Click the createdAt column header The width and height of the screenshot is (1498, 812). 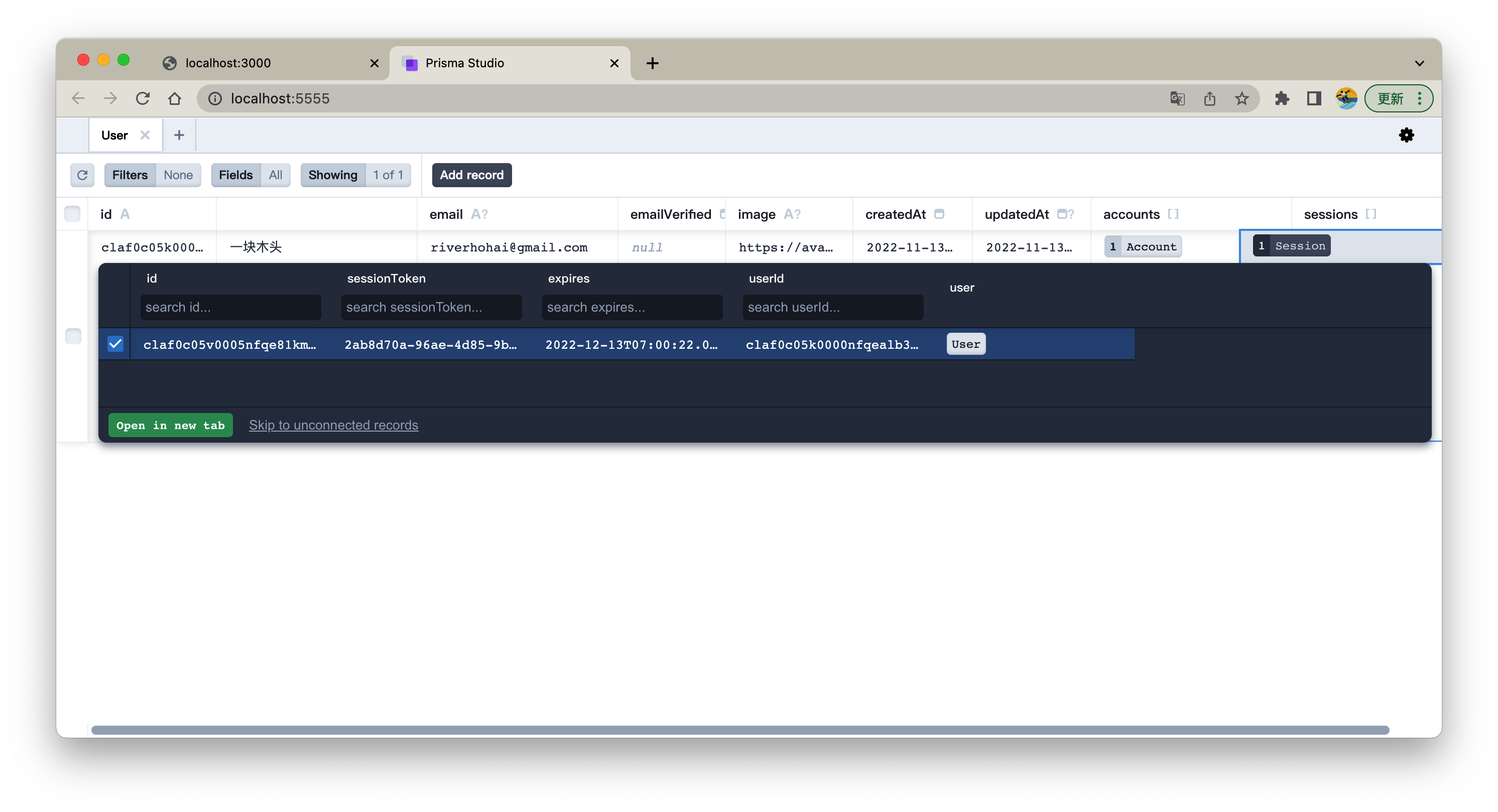click(913, 214)
